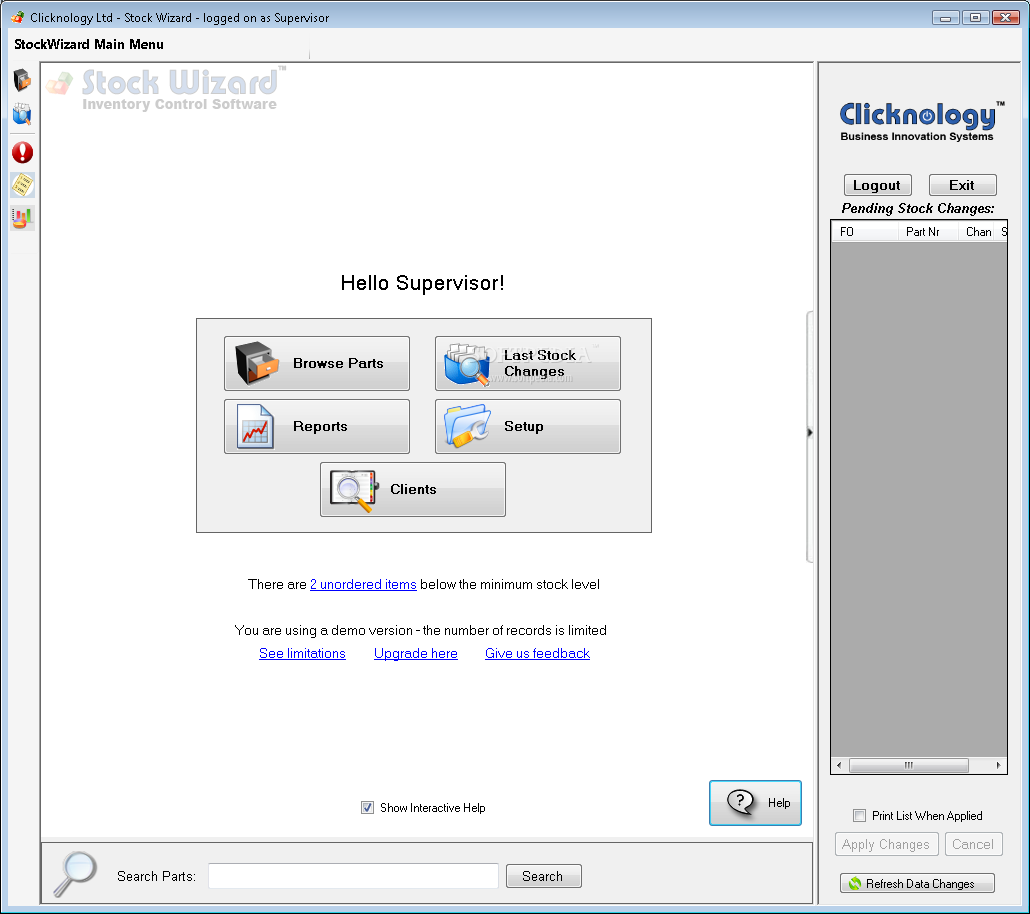Click pending list scrollbar right arrow
This screenshot has width=1030, height=914.
998,765
